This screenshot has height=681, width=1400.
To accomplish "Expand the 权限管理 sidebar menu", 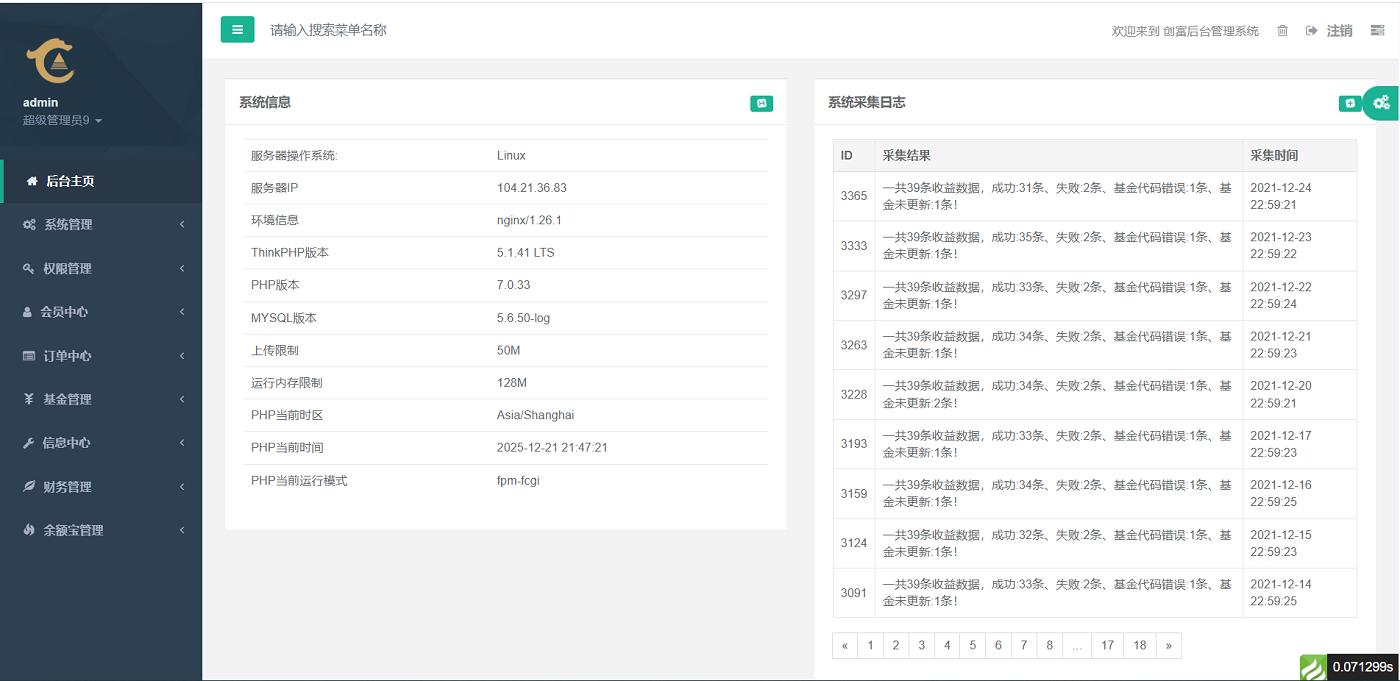I will (100, 269).
